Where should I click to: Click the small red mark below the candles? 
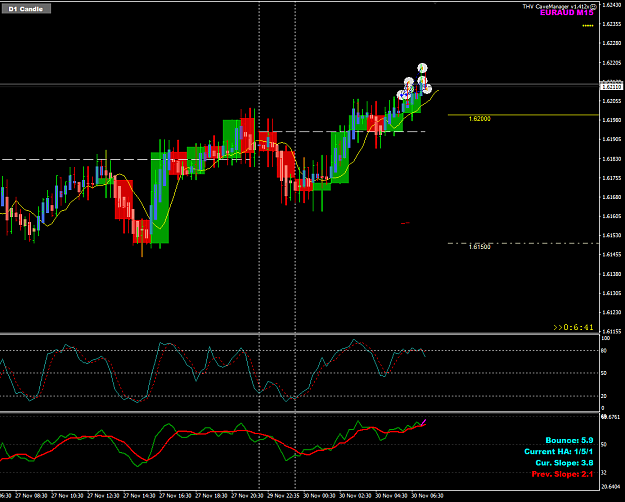point(405,223)
